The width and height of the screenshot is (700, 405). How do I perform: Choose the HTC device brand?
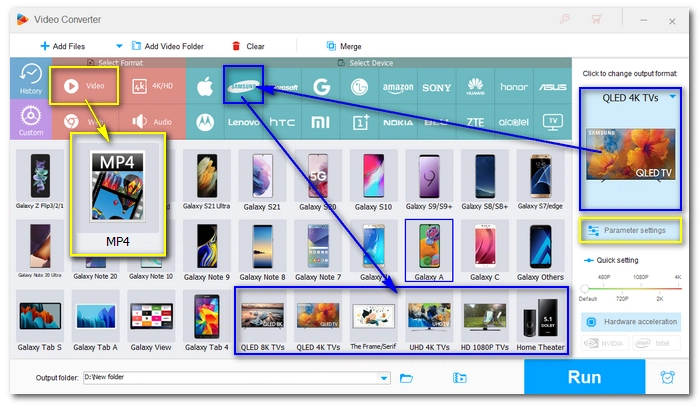coord(282,122)
